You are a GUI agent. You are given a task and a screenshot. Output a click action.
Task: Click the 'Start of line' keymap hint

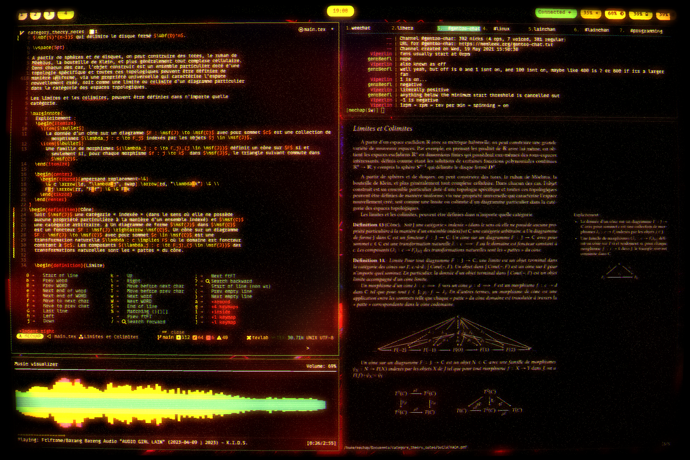(x=60, y=276)
